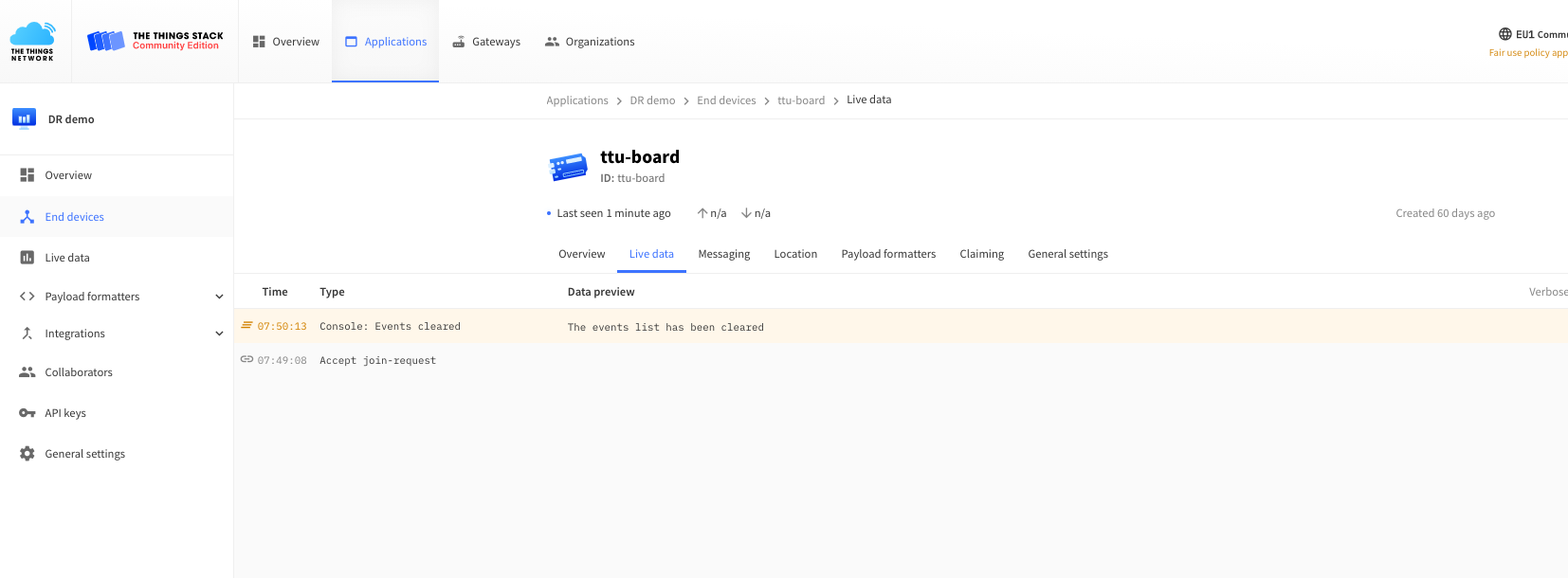Click the Collaborators people icon in sidebar
1568x578 pixels.
(27, 372)
